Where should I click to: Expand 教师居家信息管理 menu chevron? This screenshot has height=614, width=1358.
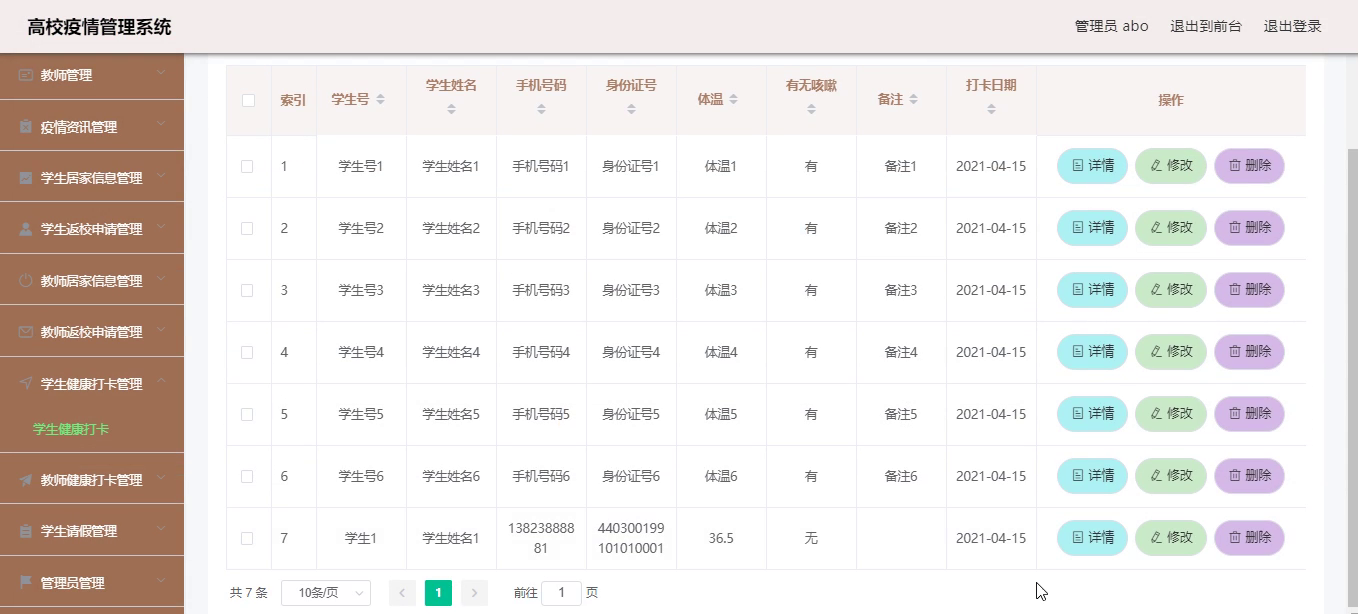[x=161, y=280]
